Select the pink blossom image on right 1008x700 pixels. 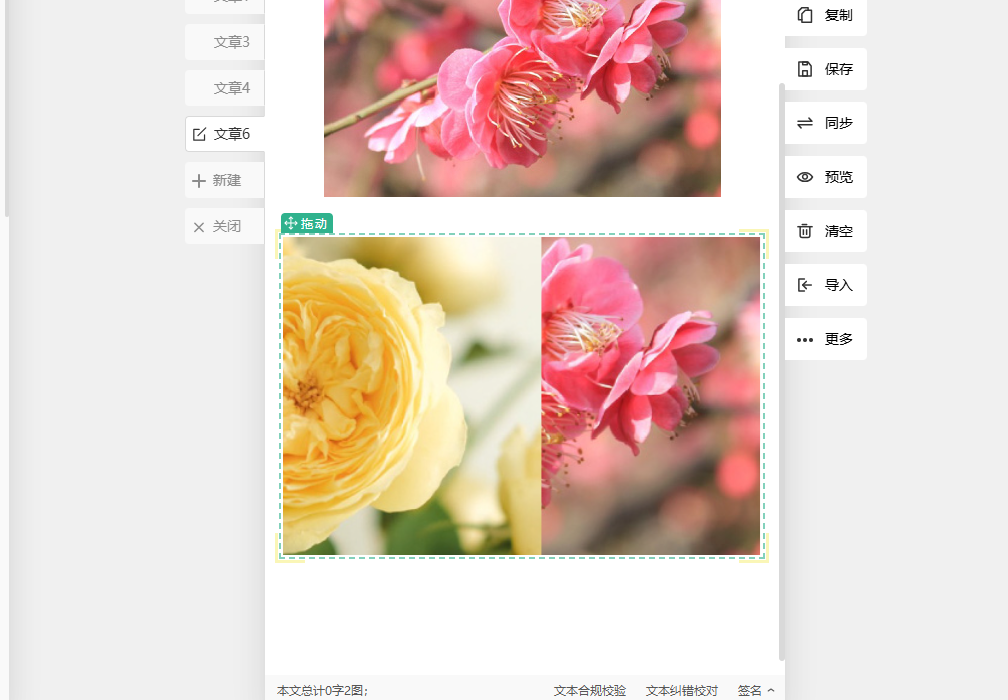pos(650,396)
